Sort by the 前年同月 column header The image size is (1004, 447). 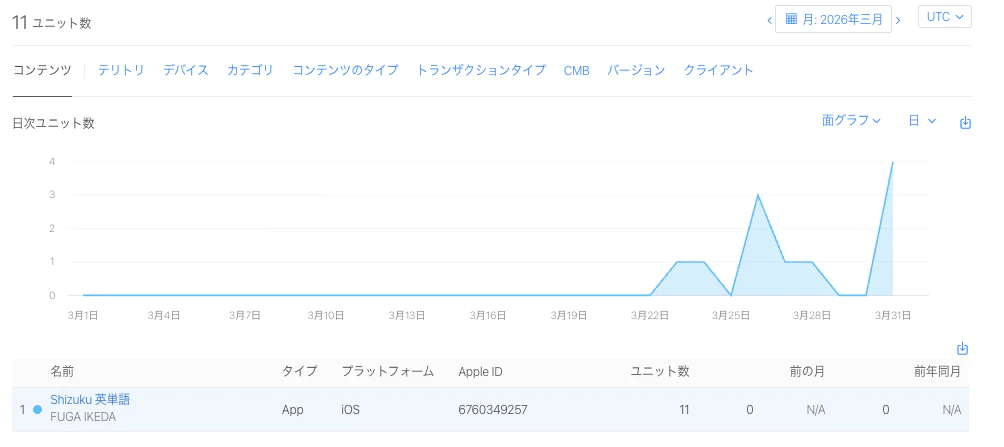tap(937, 371)
